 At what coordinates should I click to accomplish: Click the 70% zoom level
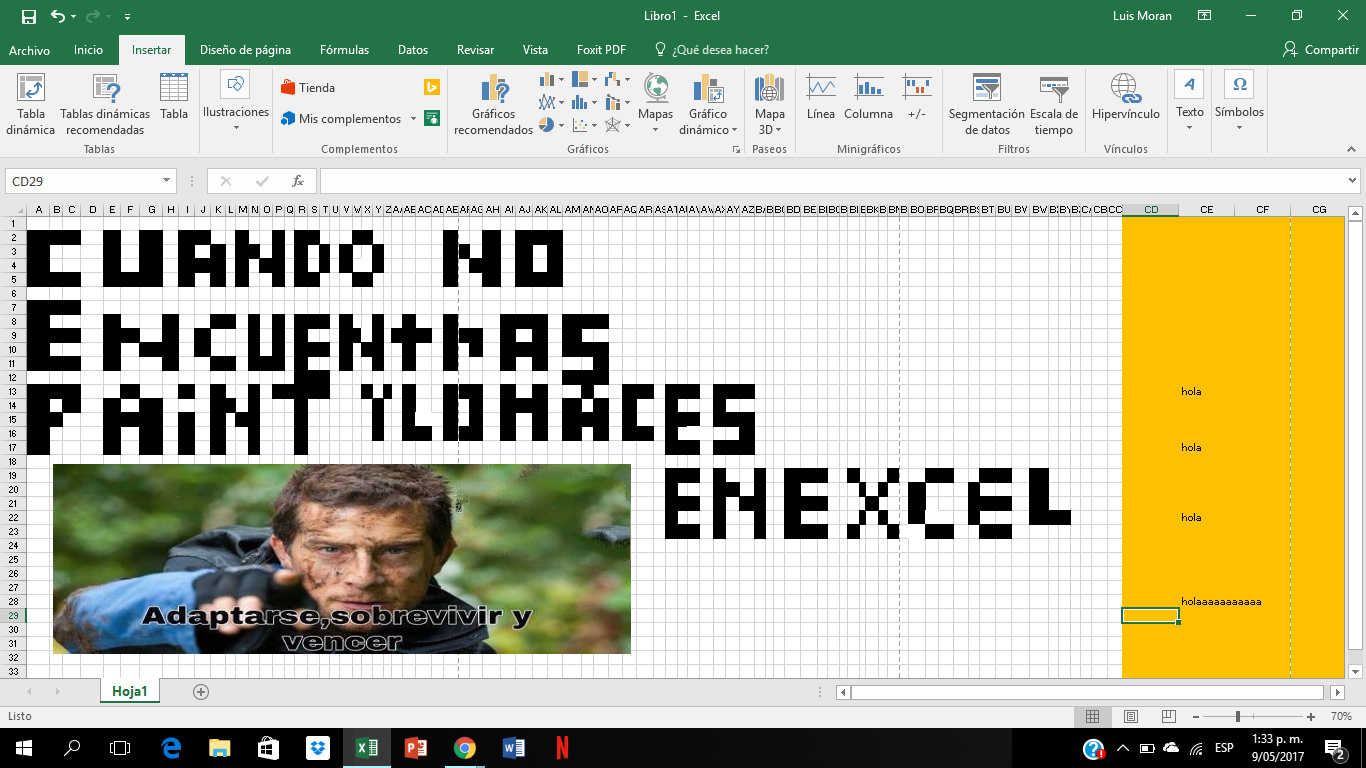1341,717
